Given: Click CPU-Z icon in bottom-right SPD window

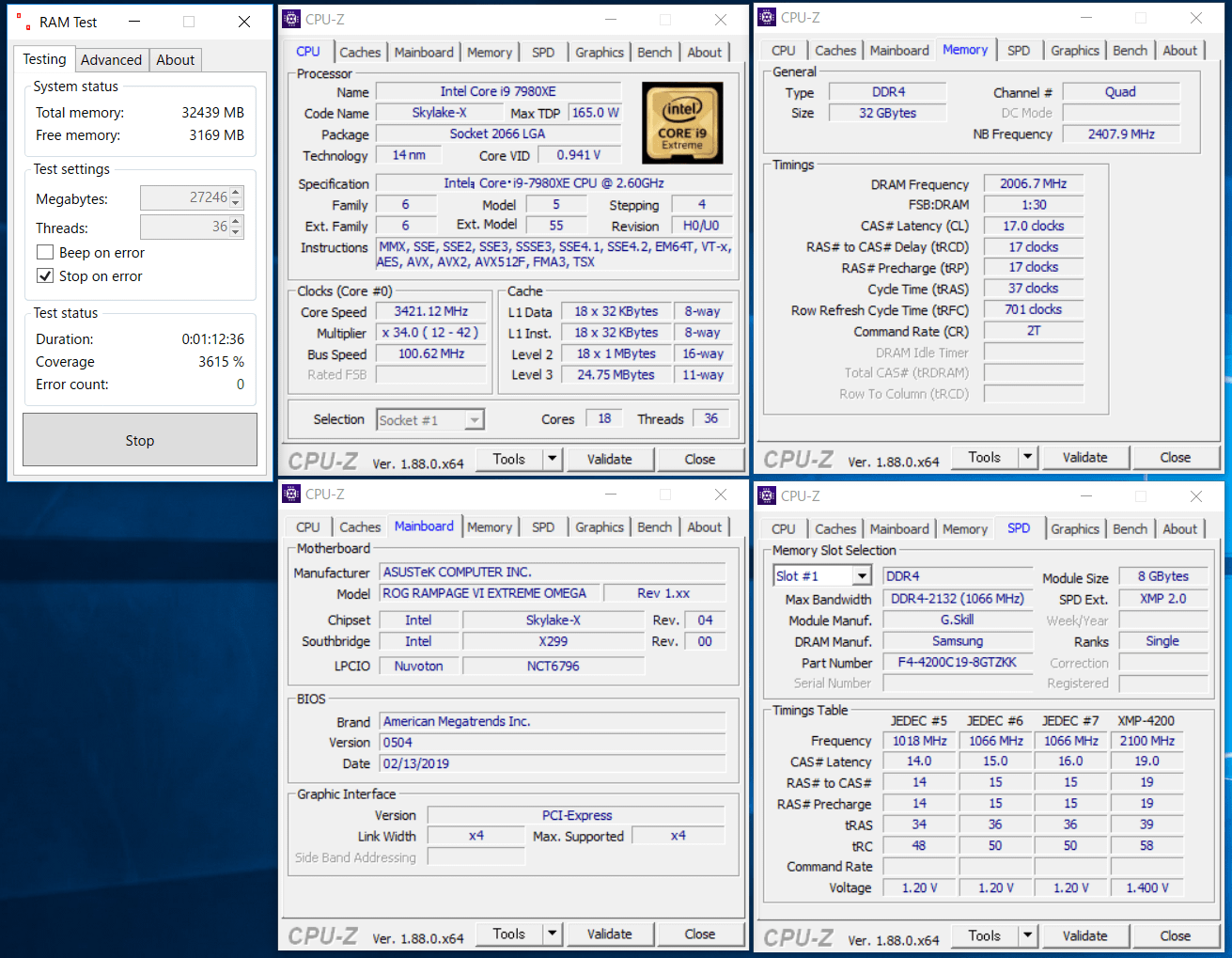Looking at the screenshot, I should coord(768,495).
